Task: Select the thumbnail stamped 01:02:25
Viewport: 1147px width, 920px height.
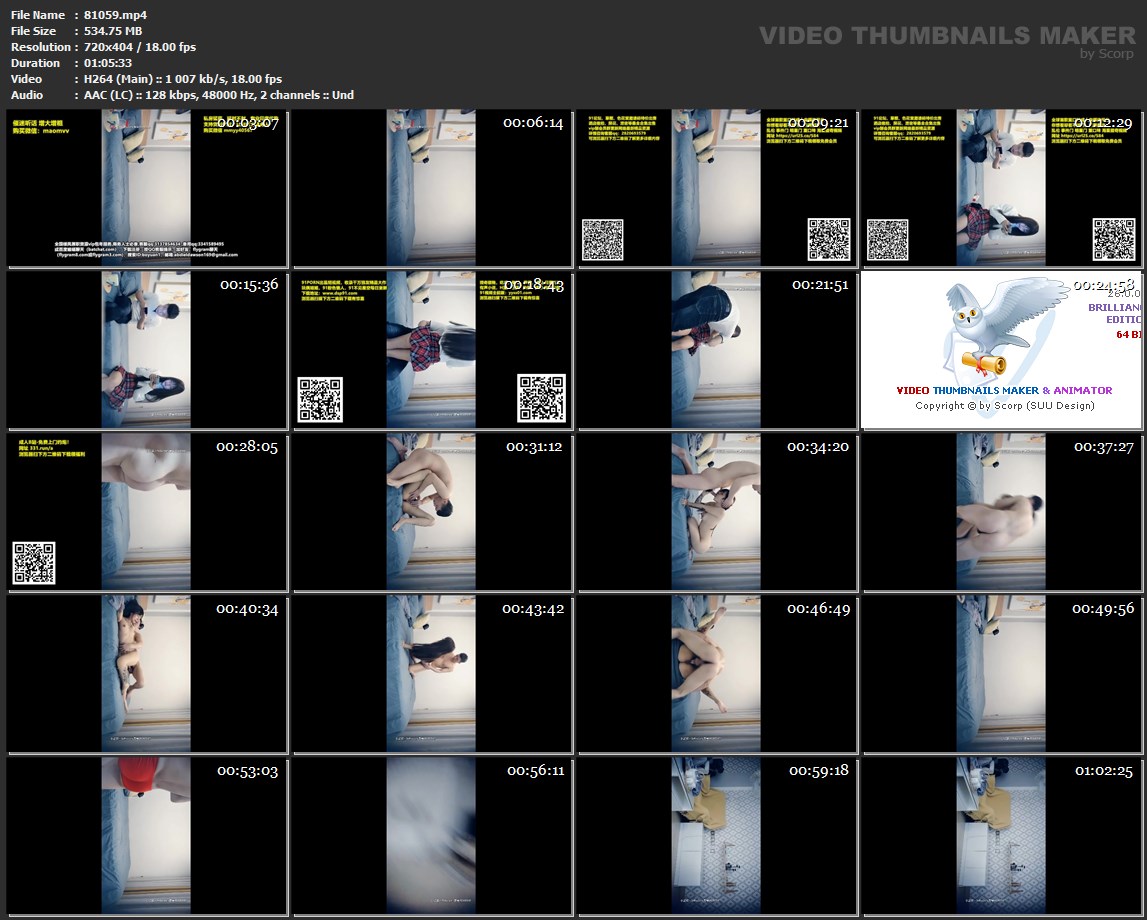Action: click(1002, 836)
